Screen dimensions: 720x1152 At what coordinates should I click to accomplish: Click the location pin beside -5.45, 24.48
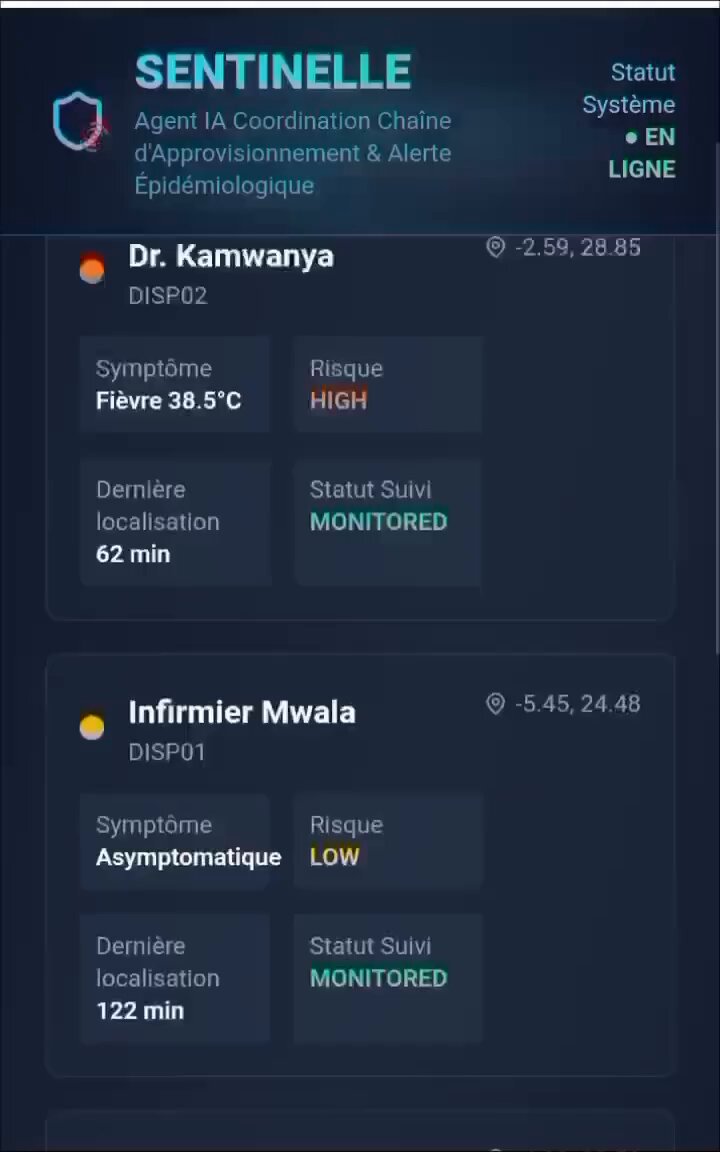[x=496, y=704]
